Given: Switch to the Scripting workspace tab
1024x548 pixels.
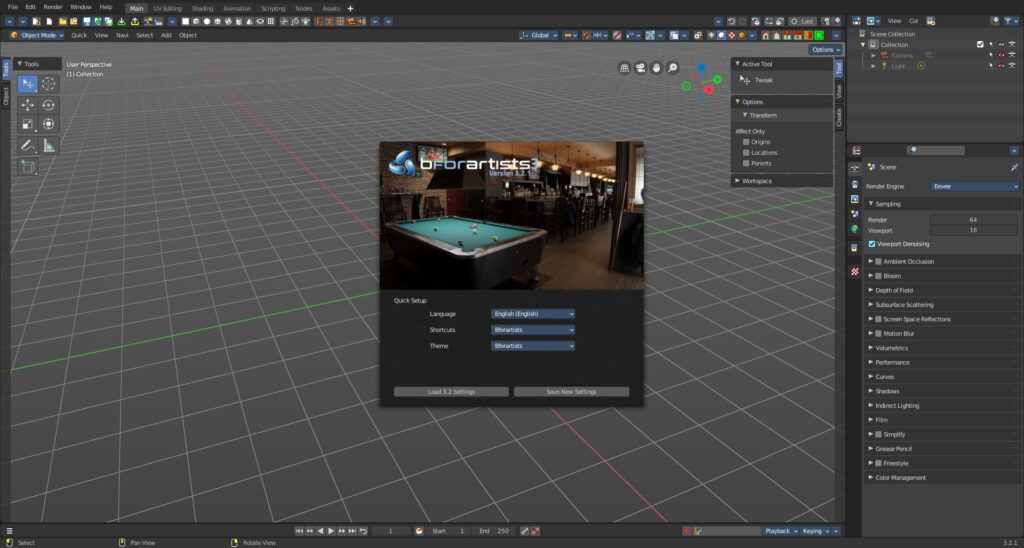Looking at the screenshot, I should (273, 8).
